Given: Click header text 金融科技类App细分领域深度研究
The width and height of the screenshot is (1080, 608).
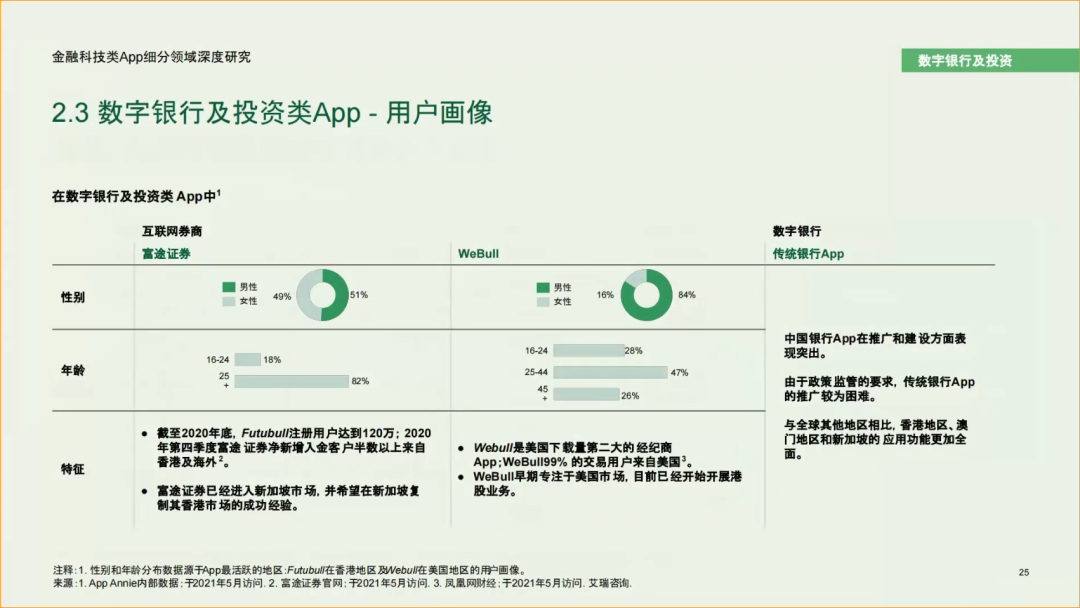Looking at the screenshot, I should (151, 57).
